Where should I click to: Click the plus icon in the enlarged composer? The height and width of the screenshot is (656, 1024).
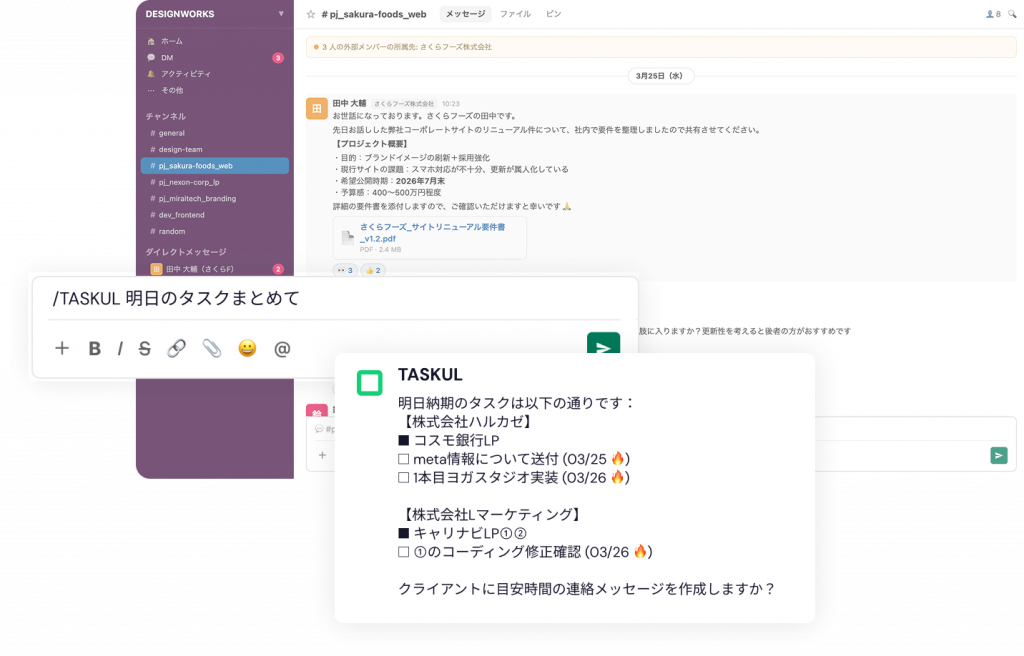click(x=62, y=348)
